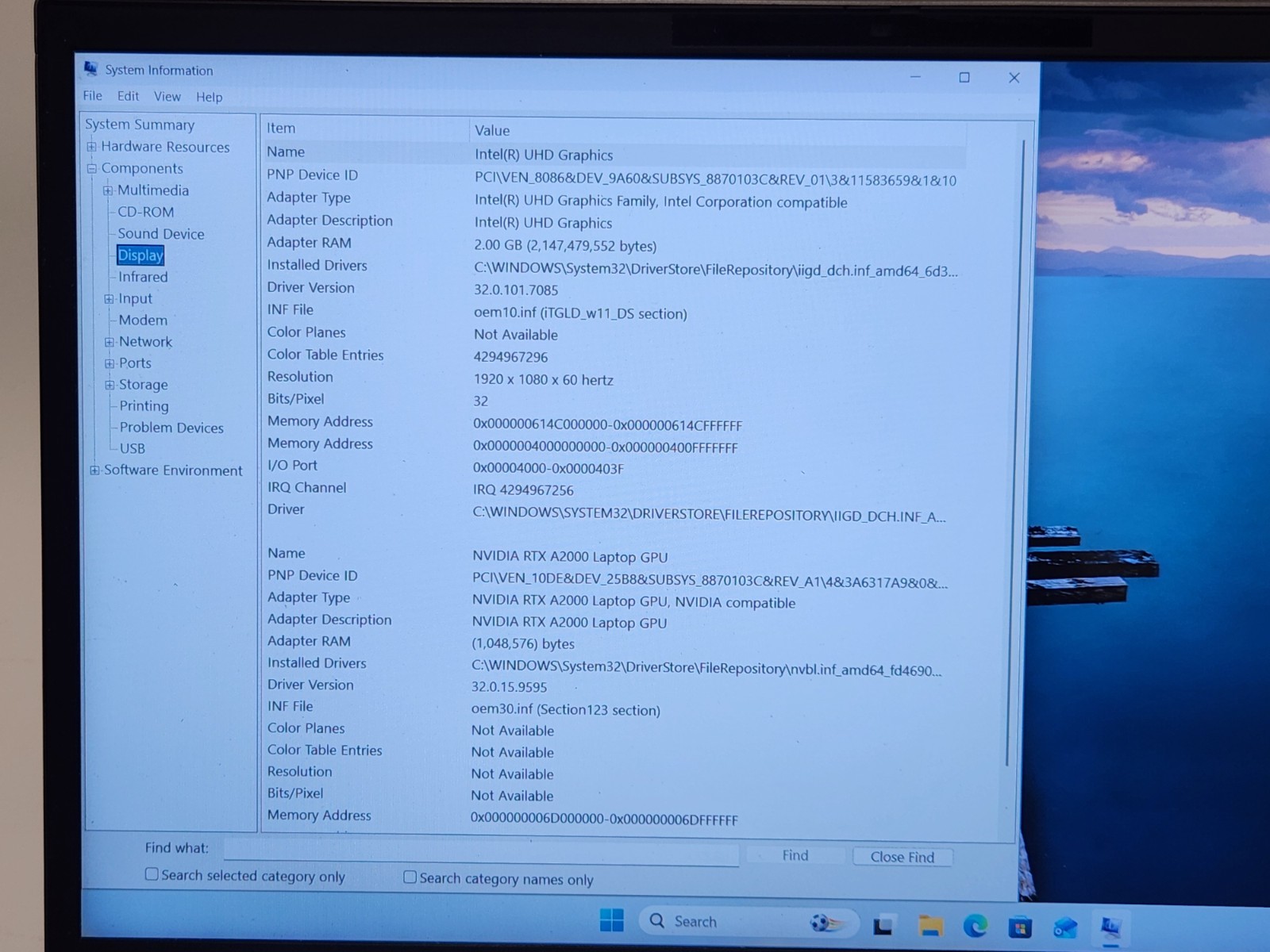Click the nvbl.inf Installed Drivers value

706,670
